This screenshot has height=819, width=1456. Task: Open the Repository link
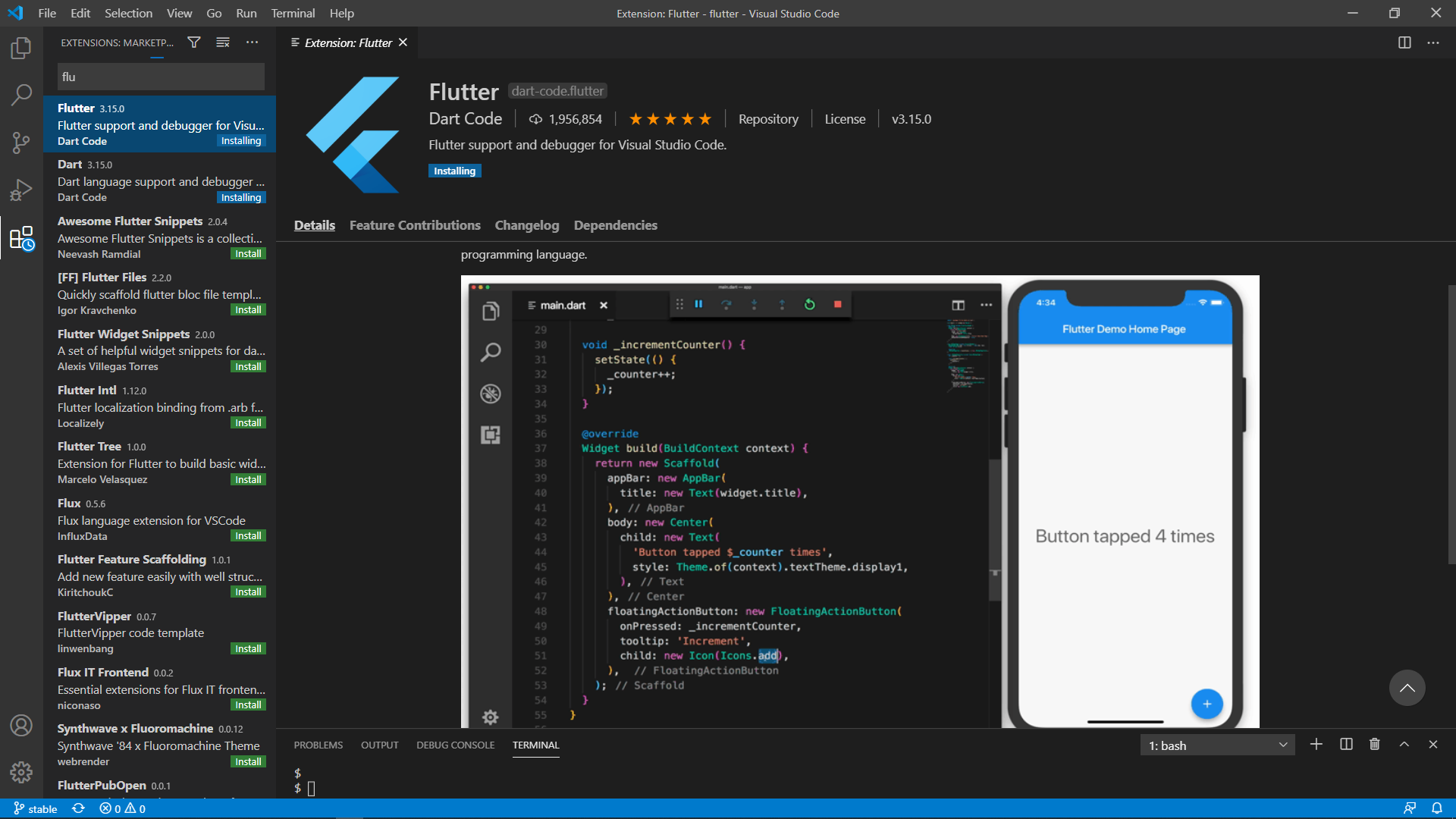(x=768, y=119)
